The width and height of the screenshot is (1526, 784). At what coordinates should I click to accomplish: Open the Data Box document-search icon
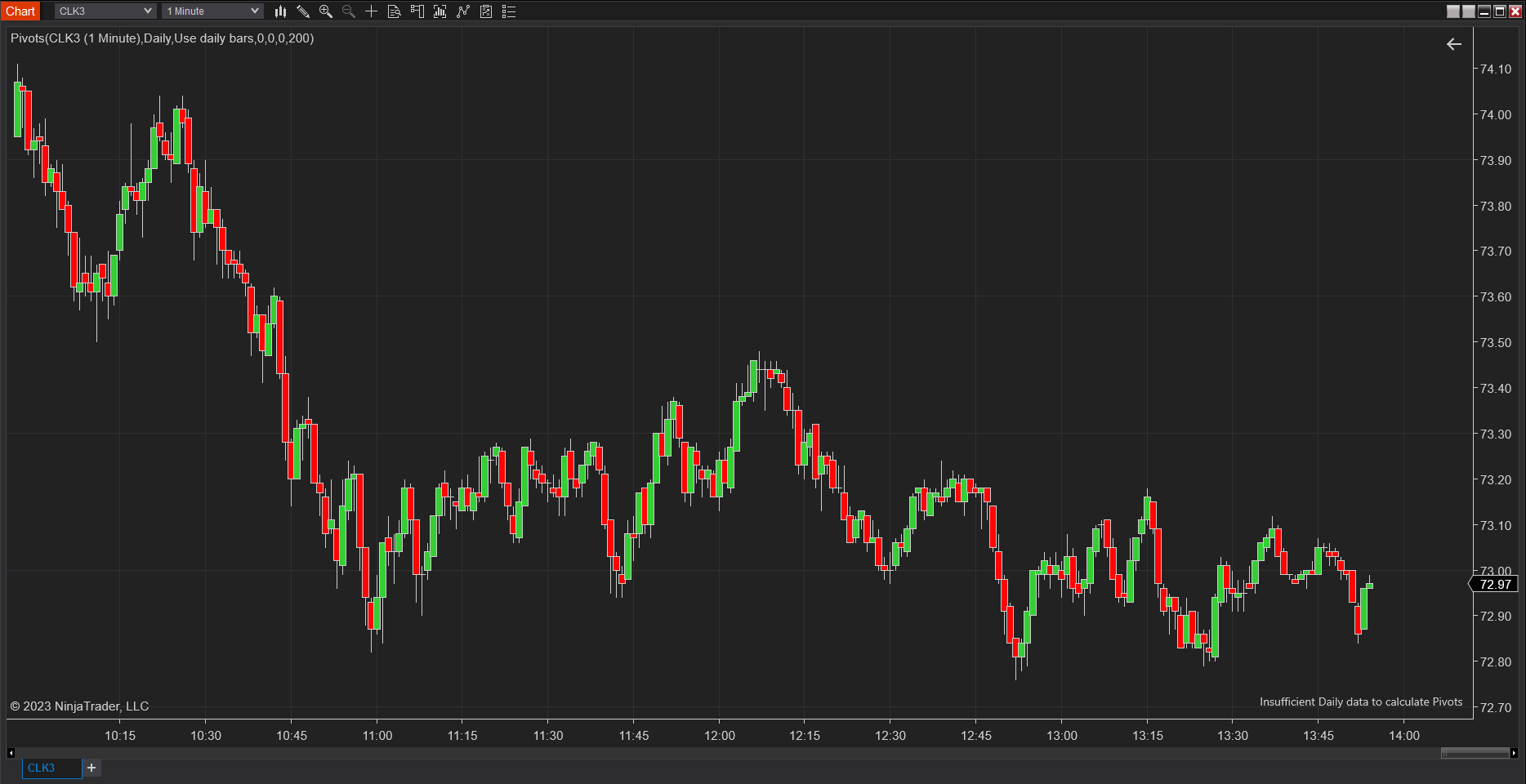pyautogui.click(x=394, y=11)
